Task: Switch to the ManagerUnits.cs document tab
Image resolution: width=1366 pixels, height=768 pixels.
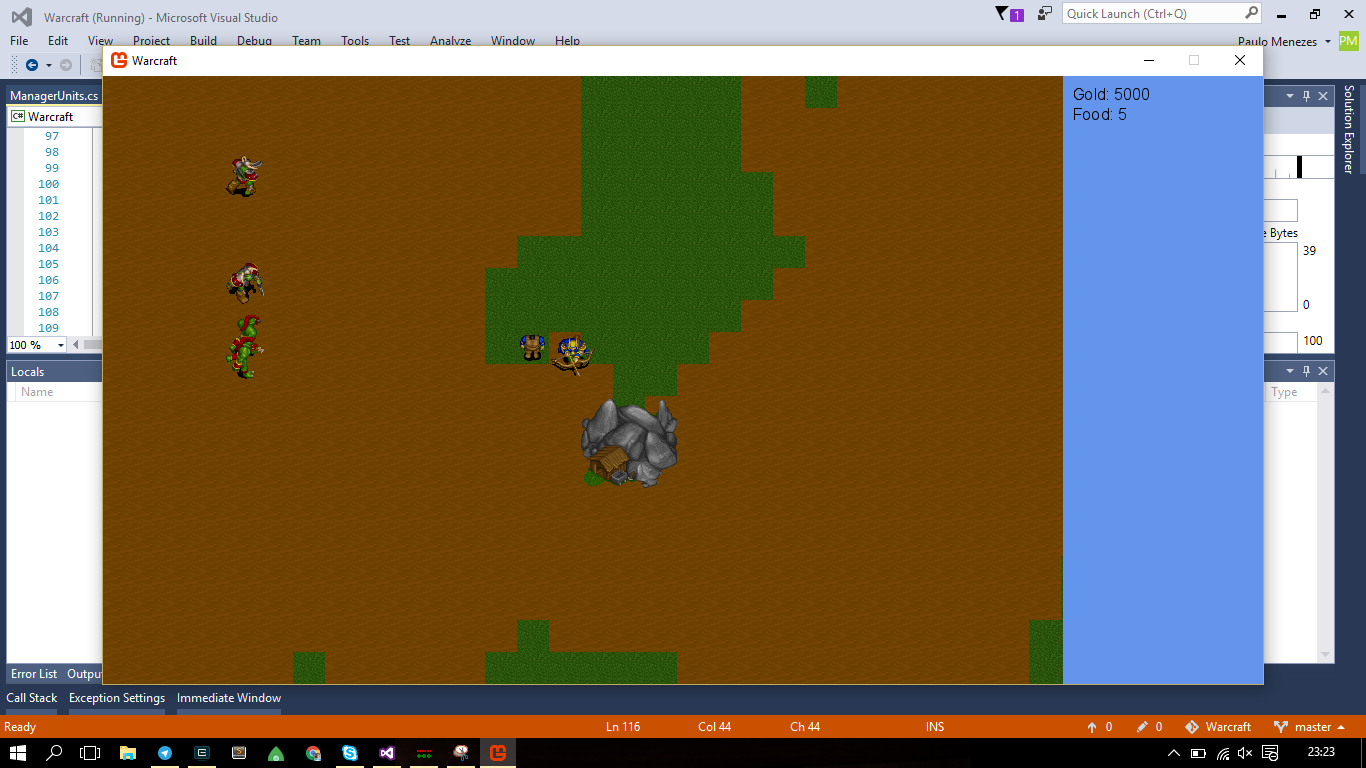Action: coord(54,95)
